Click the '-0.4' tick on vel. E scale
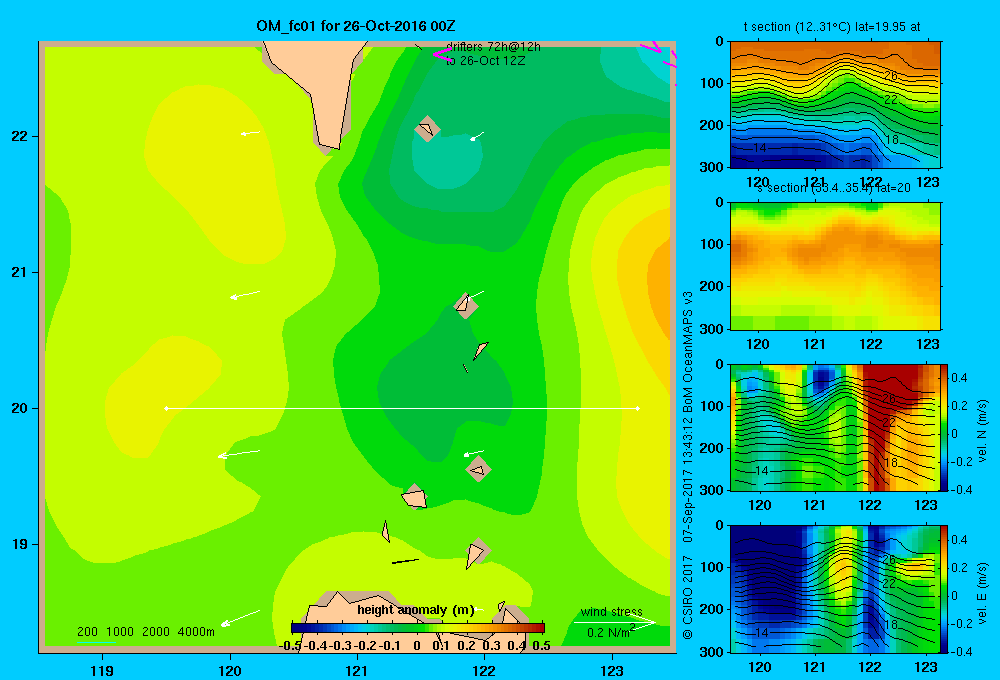Image resolution: width=1000 pixels, height=680 pixels. pyautogui.click(x=961, y=651)
